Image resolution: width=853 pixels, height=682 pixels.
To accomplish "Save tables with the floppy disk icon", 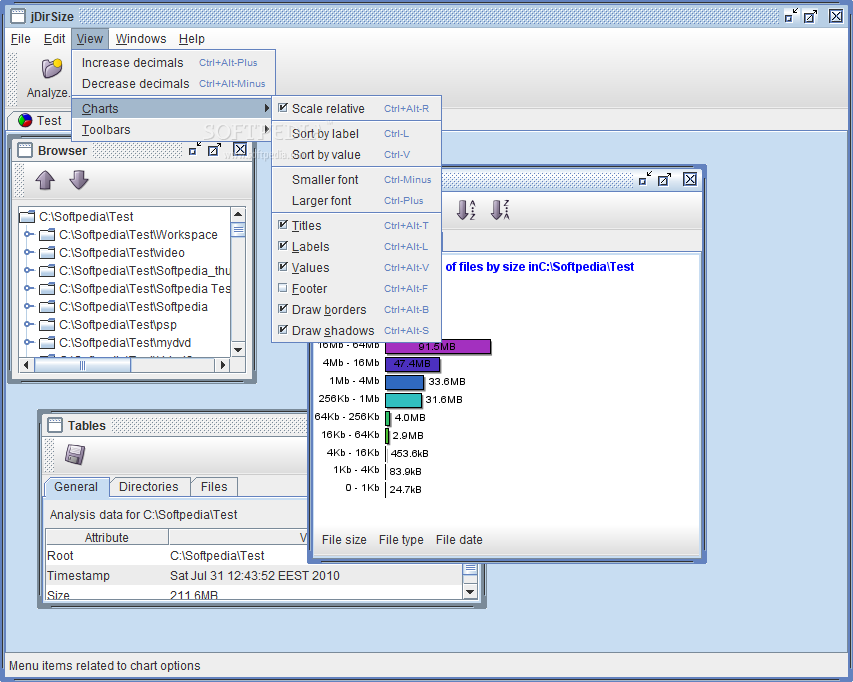I will [75, 454].
